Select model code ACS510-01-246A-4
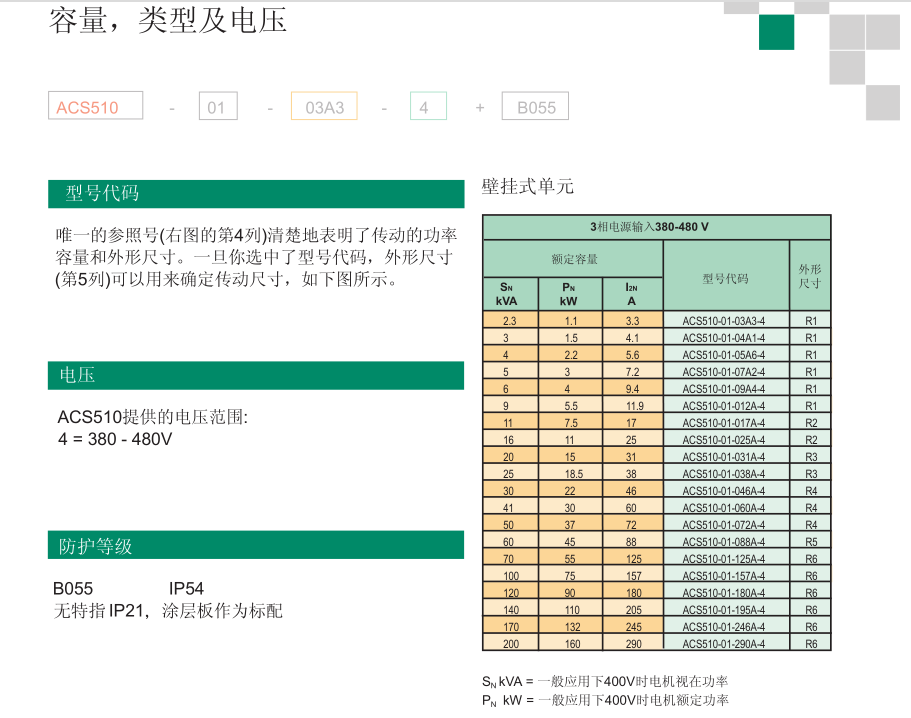 (x=724, y=626)
